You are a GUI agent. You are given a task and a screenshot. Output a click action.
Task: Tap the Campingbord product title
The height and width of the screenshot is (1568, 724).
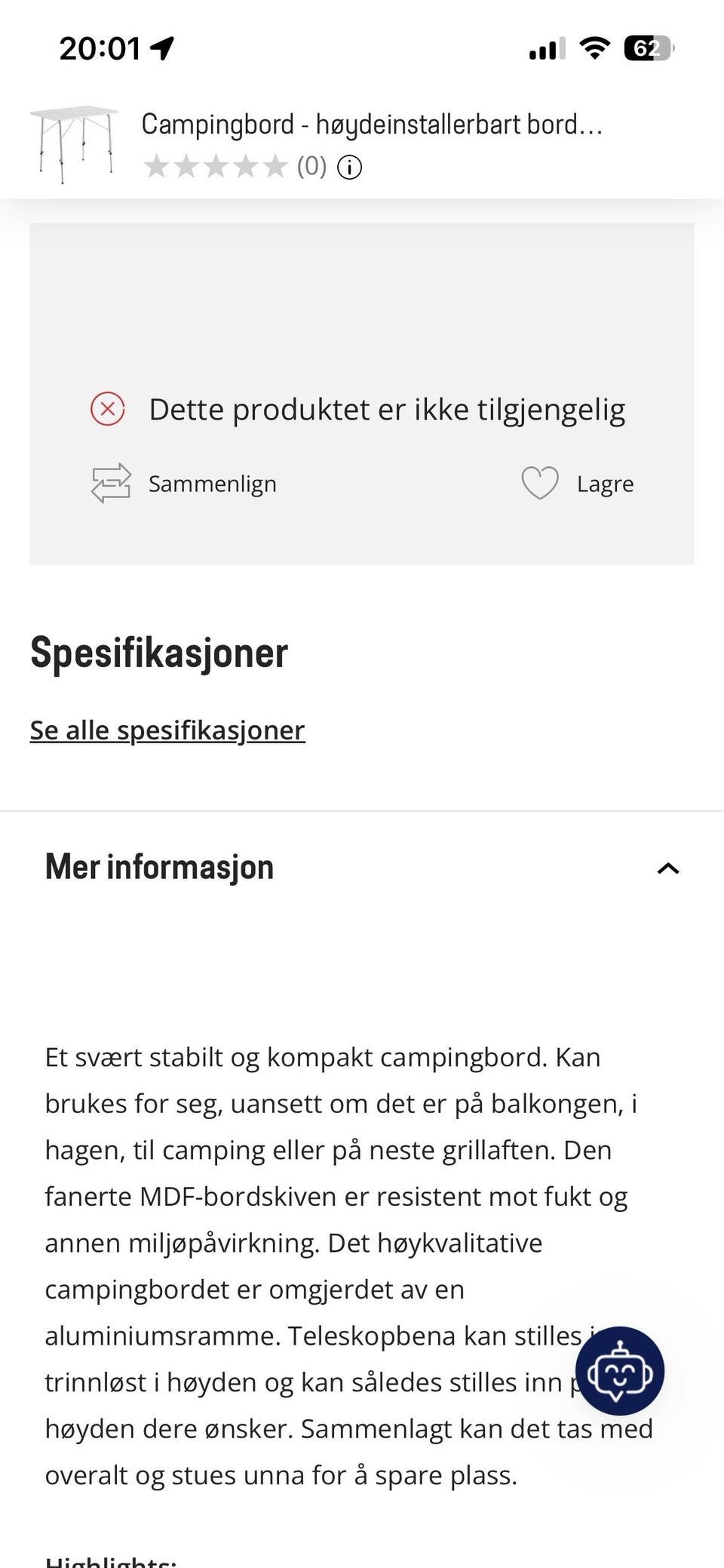[372, 124]
